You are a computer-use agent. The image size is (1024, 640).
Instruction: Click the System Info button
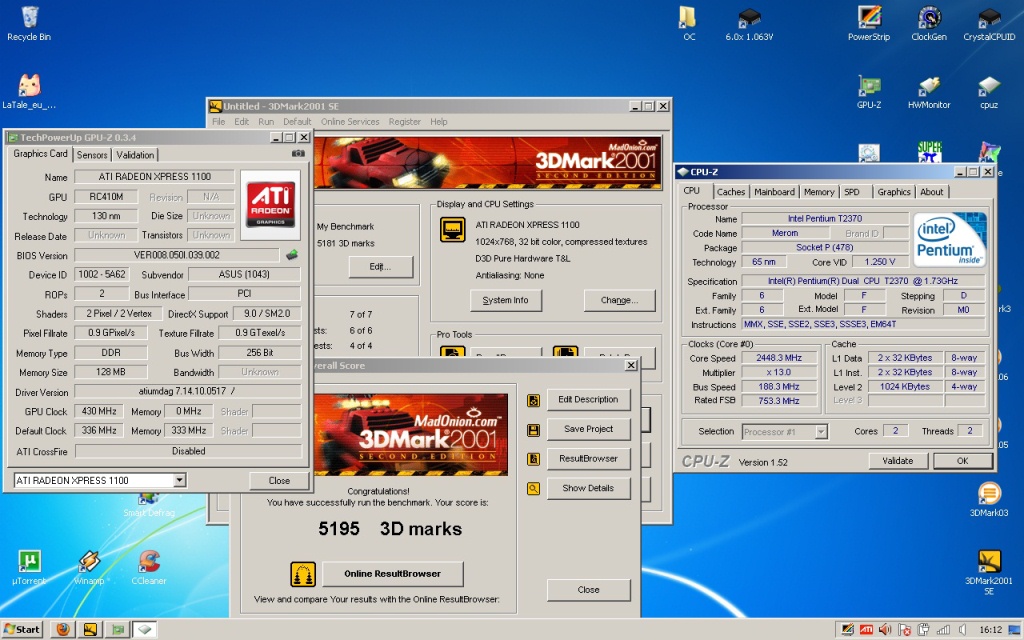pyautogui.click(x=505, y=300)
